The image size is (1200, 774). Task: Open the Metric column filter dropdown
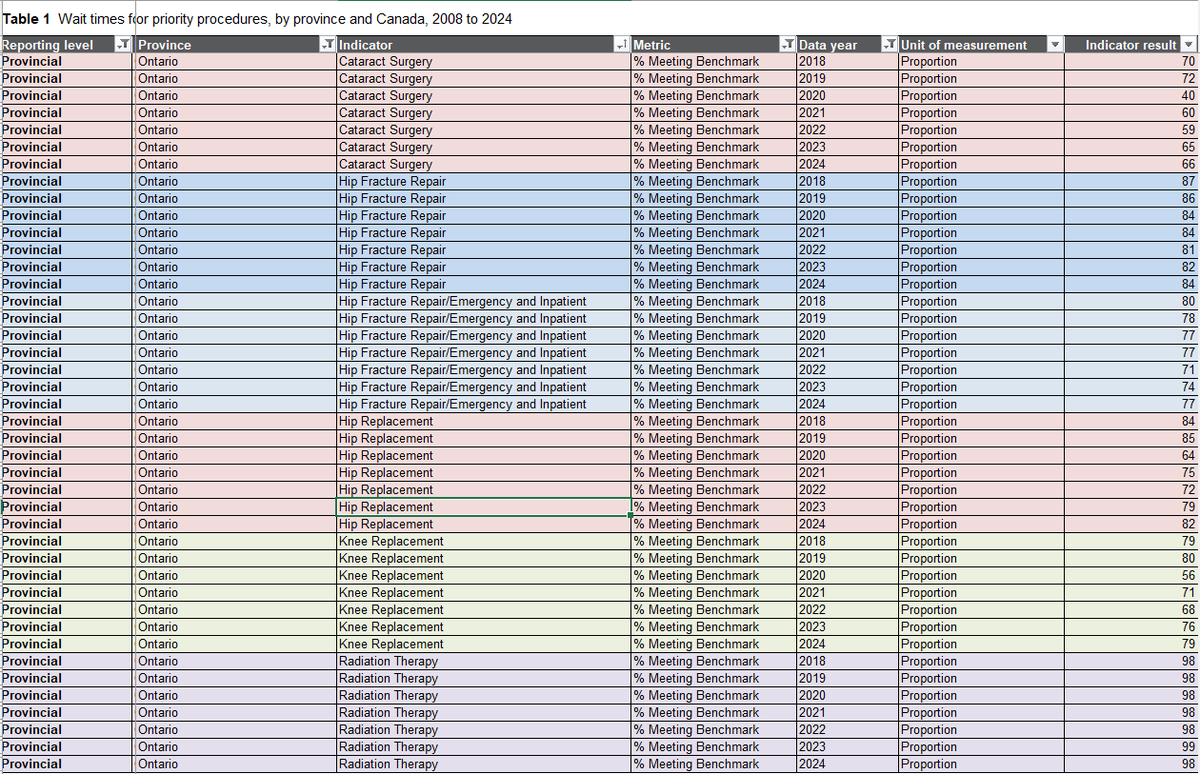coord(786,44)
